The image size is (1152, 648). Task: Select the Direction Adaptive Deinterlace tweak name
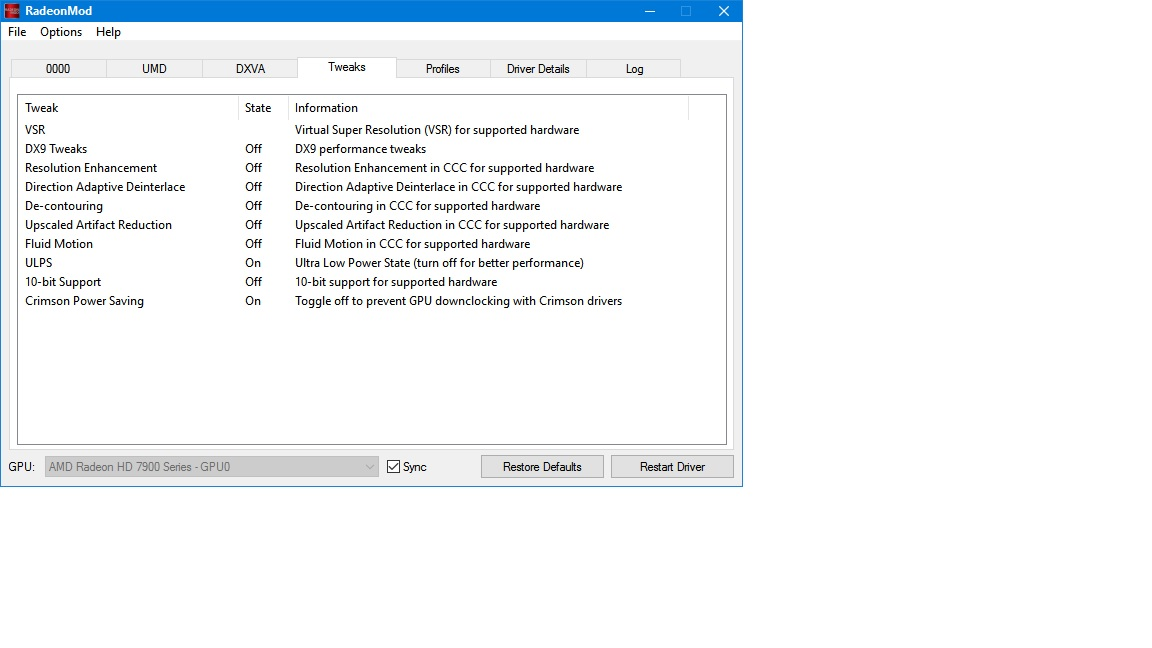coord(105,187)
